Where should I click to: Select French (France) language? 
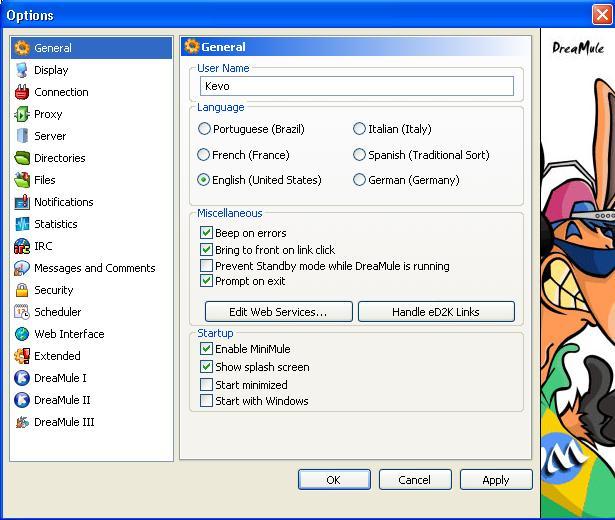[x=203, y=155]
